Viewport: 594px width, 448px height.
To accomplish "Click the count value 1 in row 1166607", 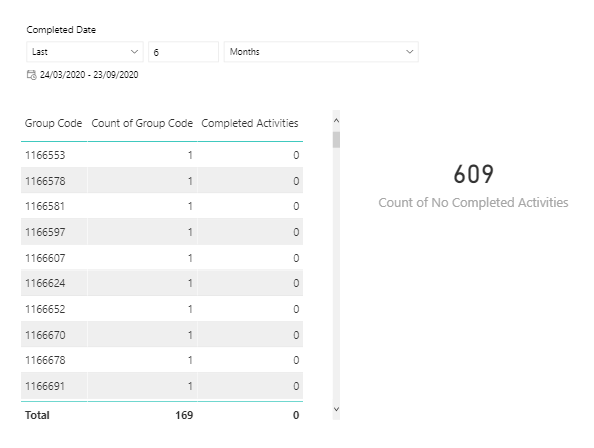I will coord(190,258).
